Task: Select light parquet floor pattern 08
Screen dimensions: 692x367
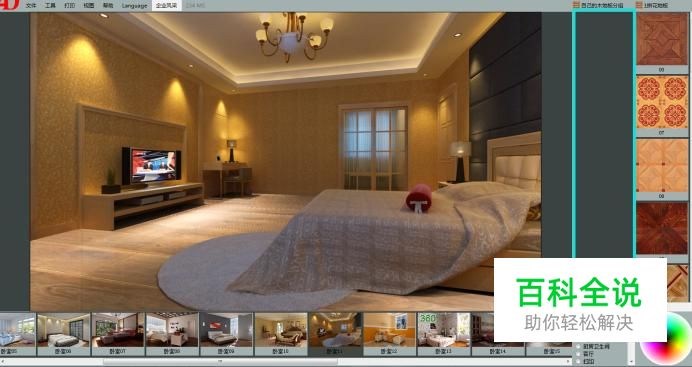Action: 662,169
